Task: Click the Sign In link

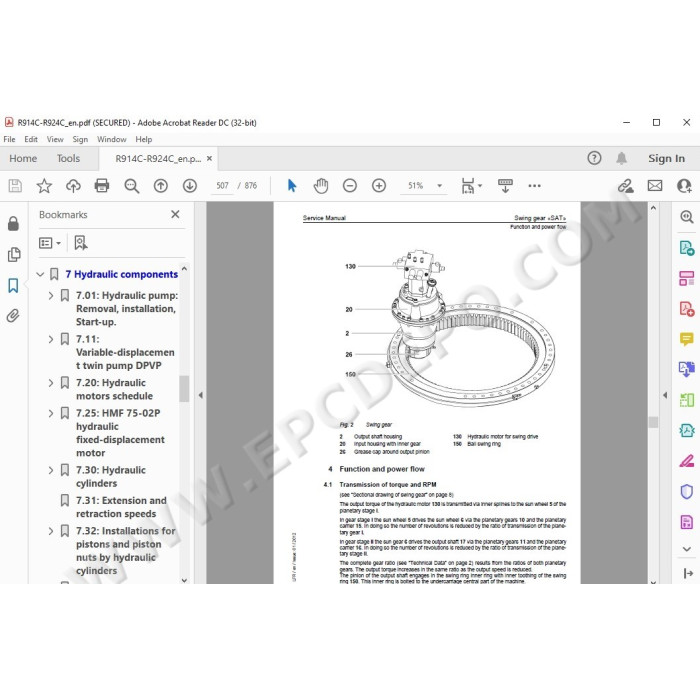Action: click(667, 158)
